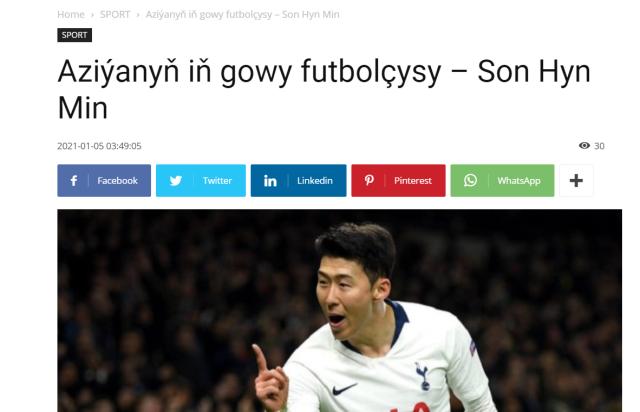Click the Facebook f icon

[74, 180]
